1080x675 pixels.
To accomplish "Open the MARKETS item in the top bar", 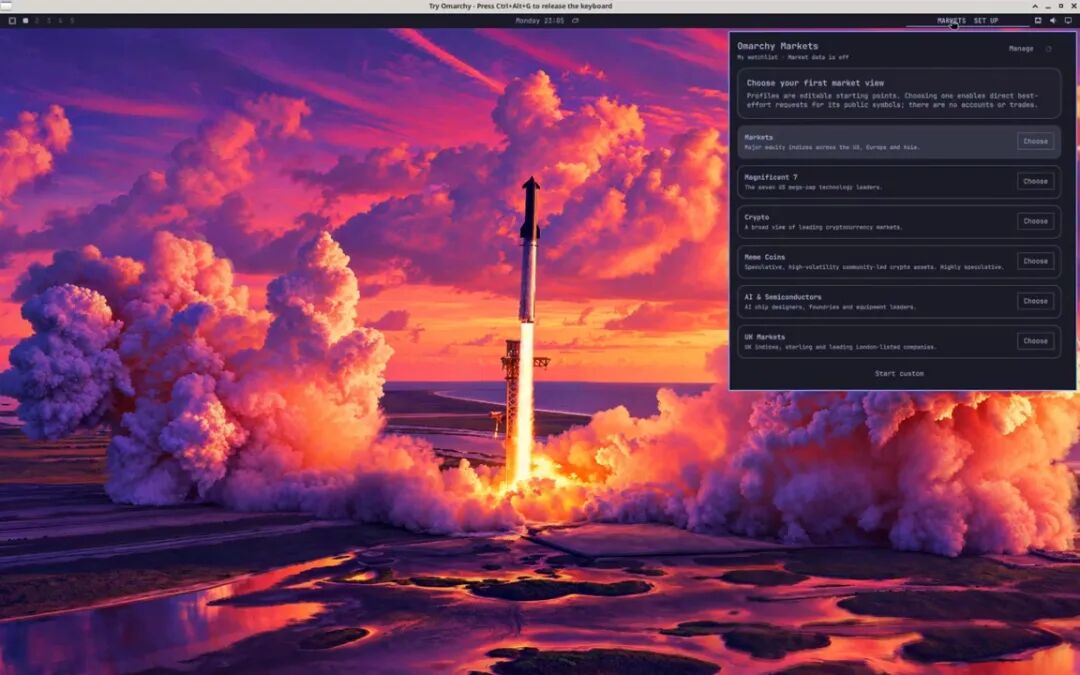I will (x=951, y=21).
